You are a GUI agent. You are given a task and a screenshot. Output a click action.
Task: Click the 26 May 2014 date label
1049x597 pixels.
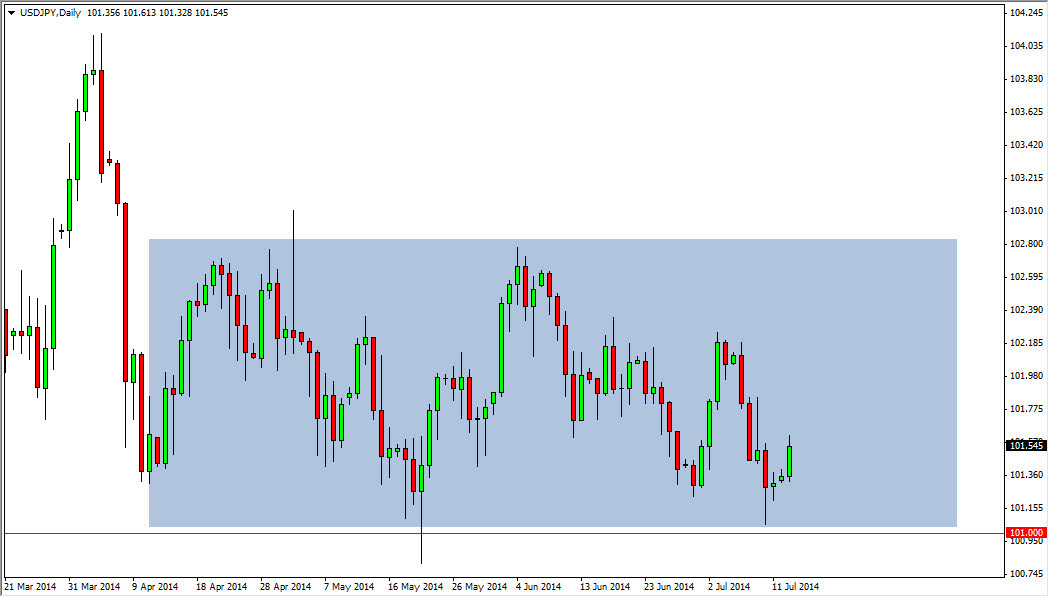[480, 586]
